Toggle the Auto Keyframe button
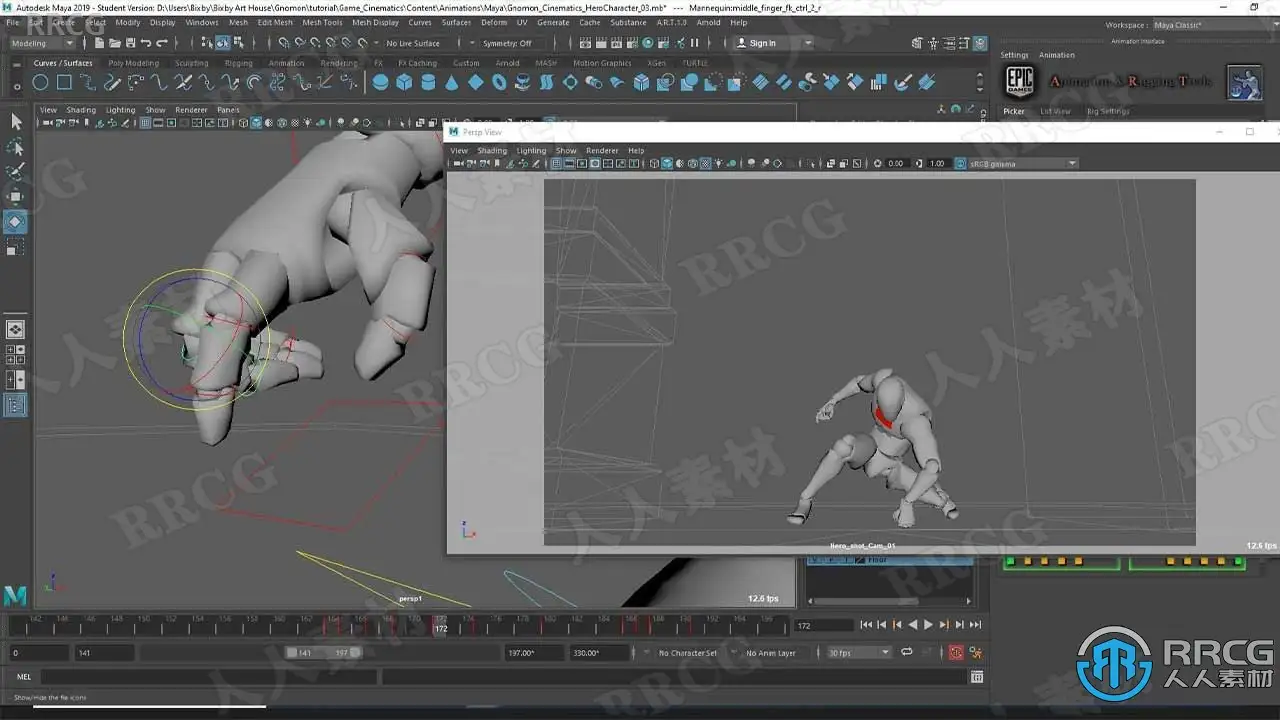 click(955, 652)
